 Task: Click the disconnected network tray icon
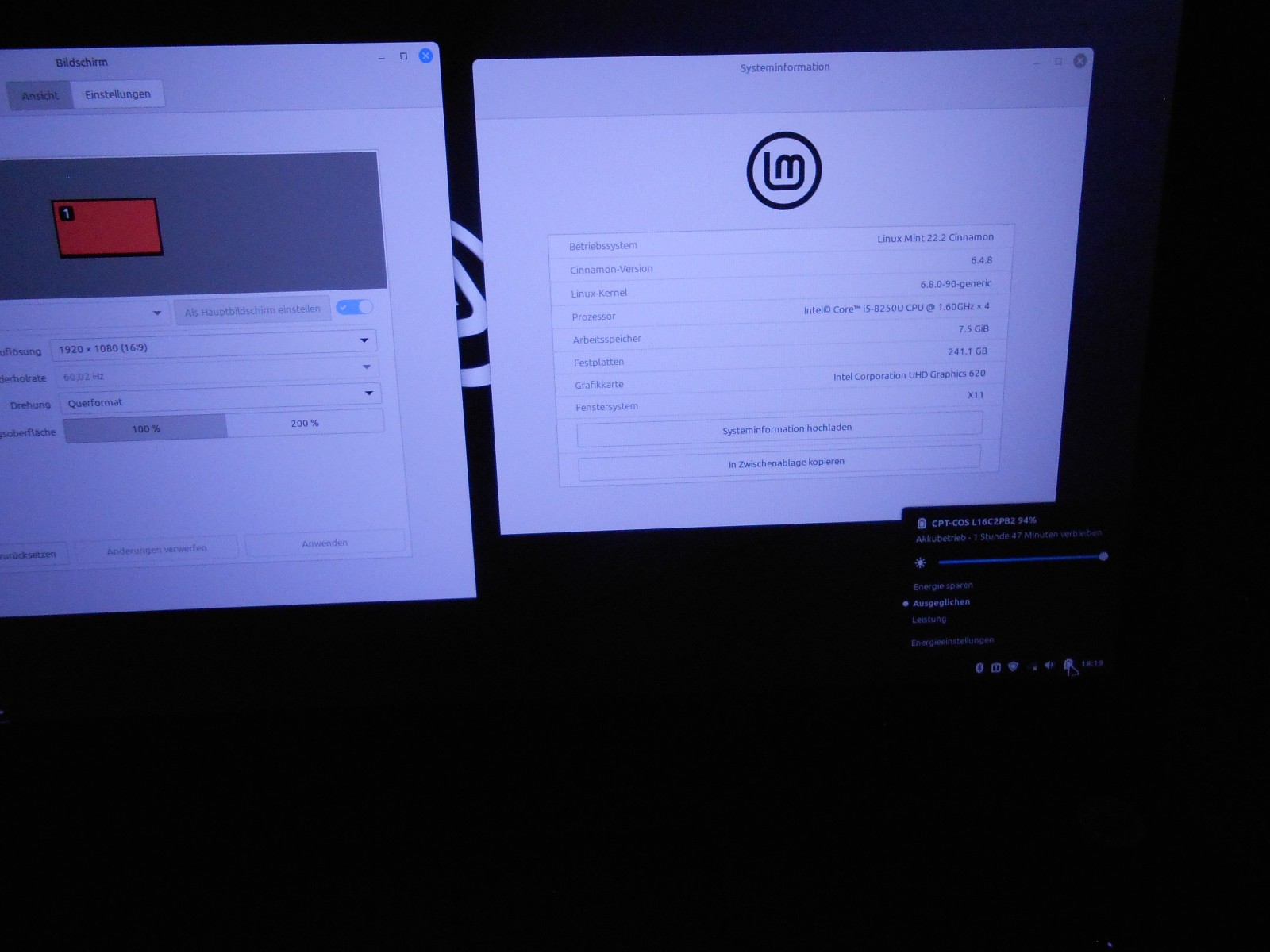point(1032,667)
